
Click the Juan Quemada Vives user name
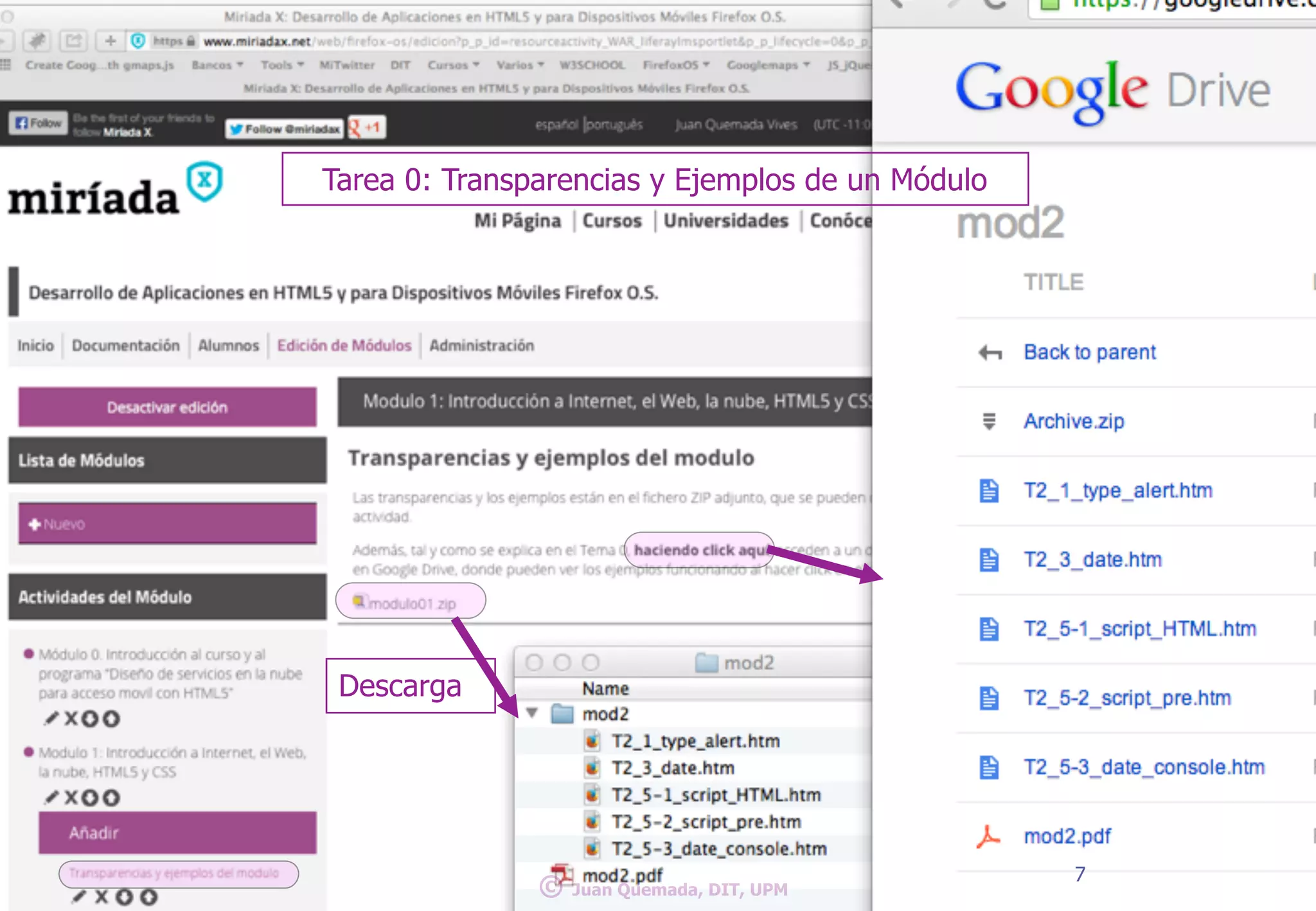click(x=736, y=125)
